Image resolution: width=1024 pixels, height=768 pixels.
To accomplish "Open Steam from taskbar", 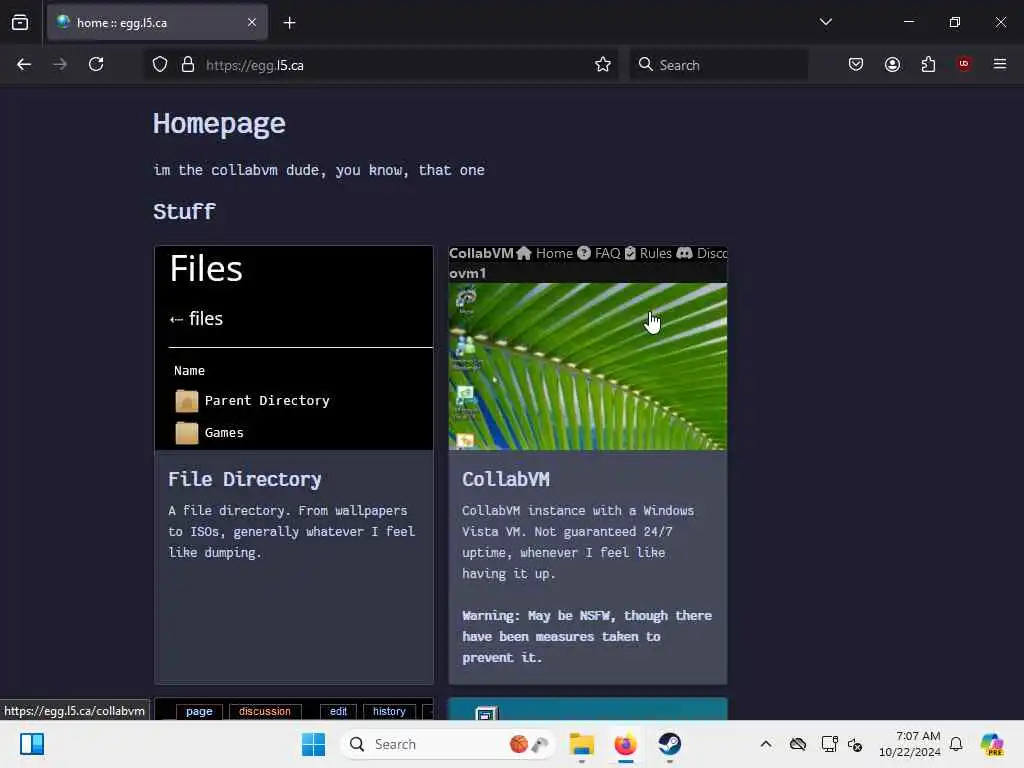I will click(x=669, y=744).
